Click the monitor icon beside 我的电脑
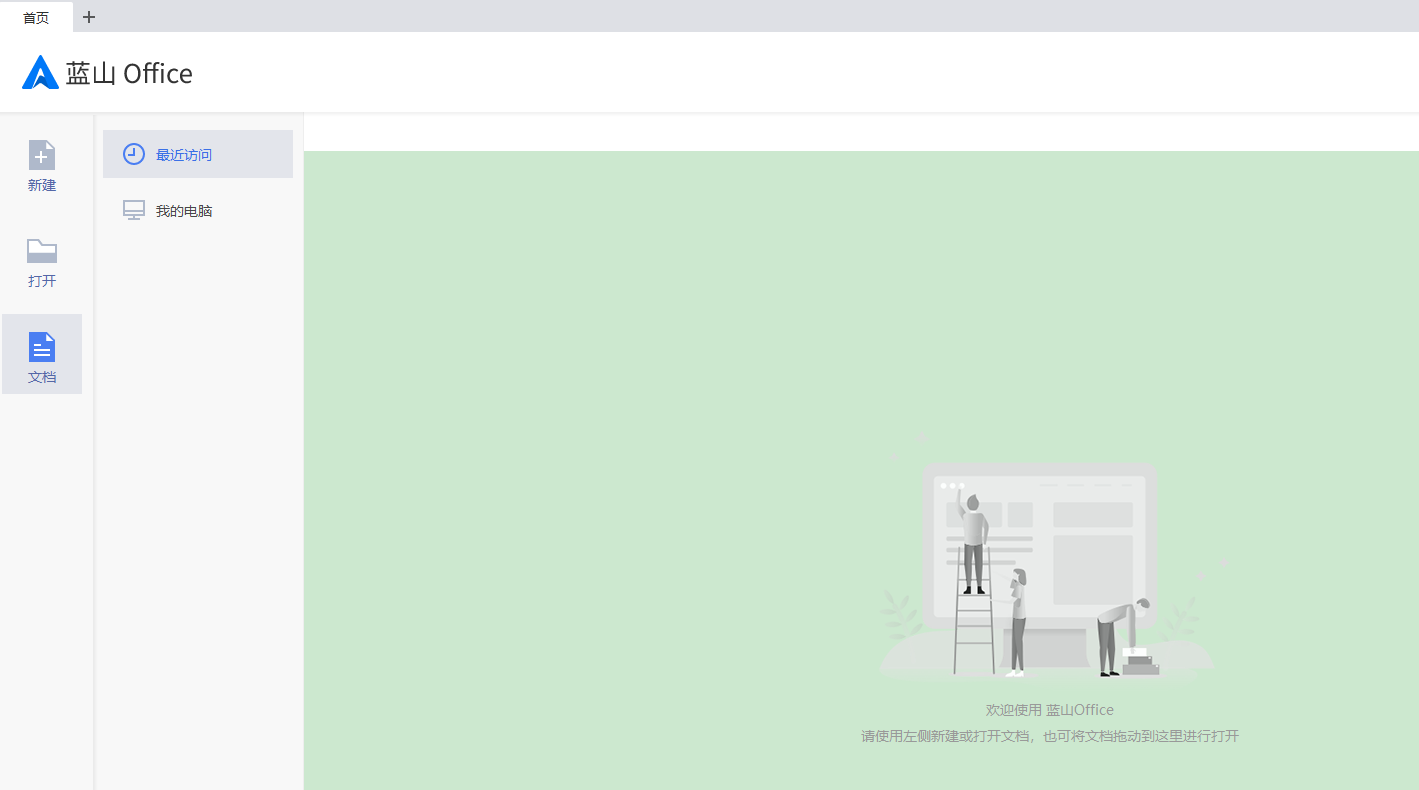This screenshot has height=790, width=1419. point(133,210)
